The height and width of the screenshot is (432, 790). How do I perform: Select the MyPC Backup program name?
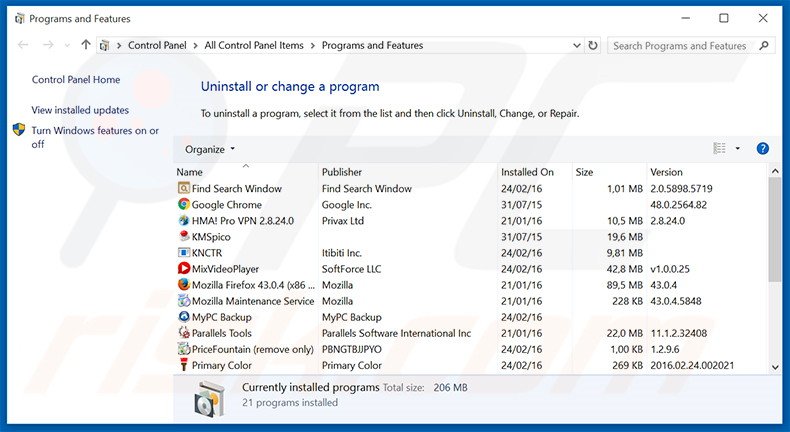pos(221,317)
